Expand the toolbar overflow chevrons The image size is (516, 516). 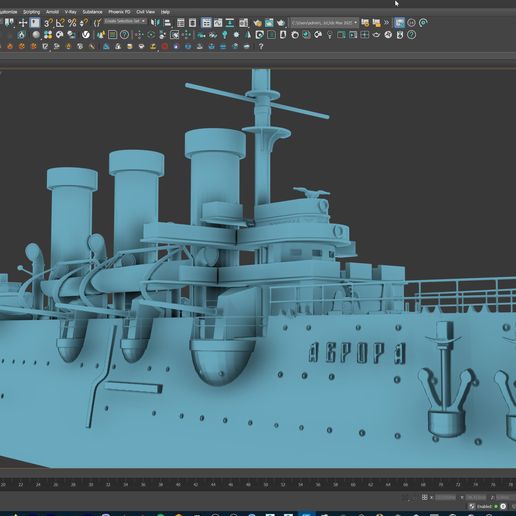(x=386, y=23)
